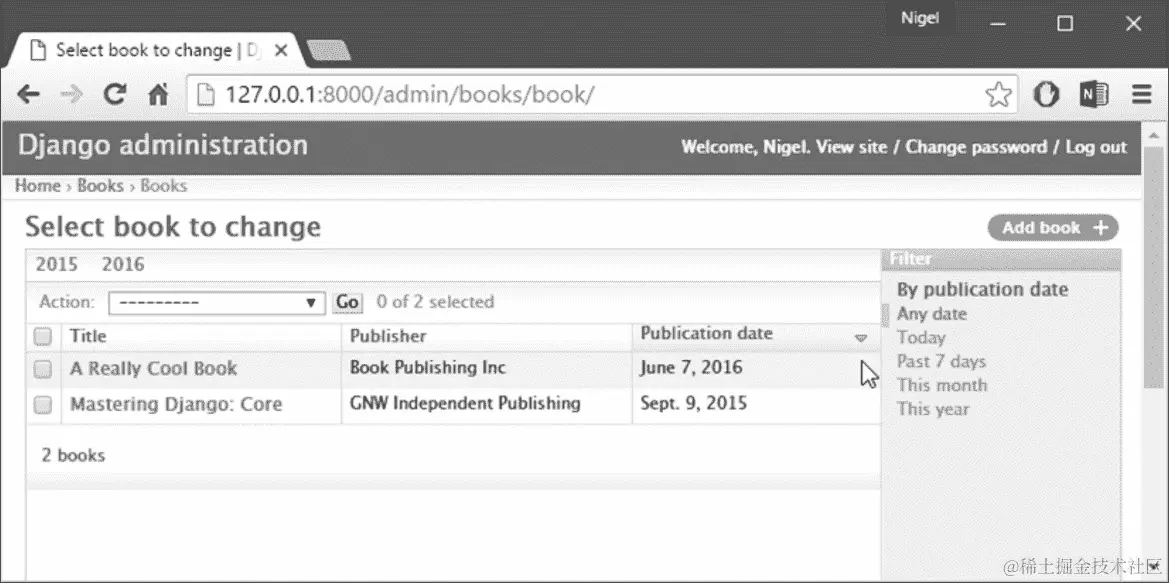This screenshot has width=1169, height=583.
Task: Filter books by year 2016
Action: click(x=123, y=265)
